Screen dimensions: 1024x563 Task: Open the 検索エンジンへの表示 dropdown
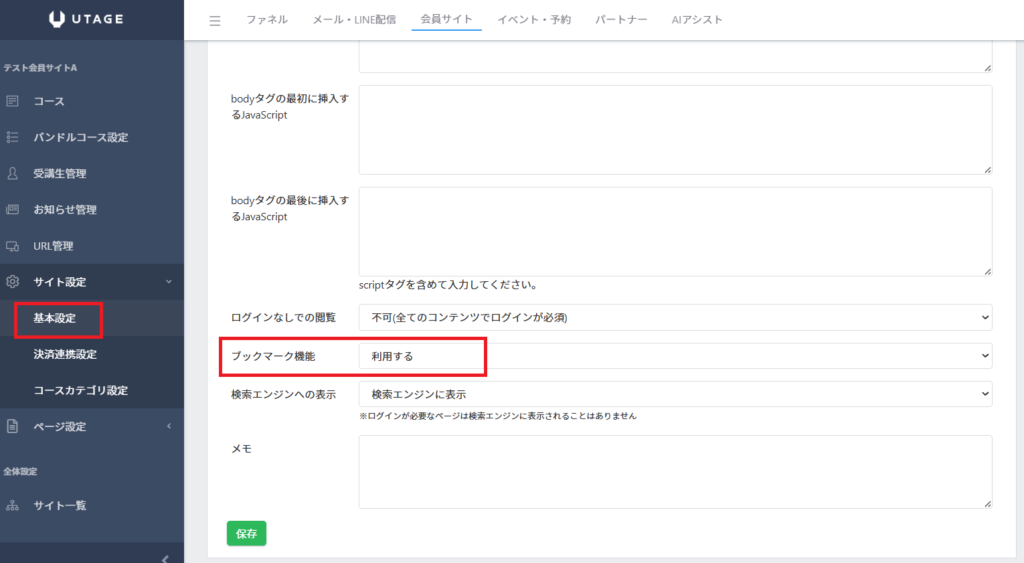(675, 394)
